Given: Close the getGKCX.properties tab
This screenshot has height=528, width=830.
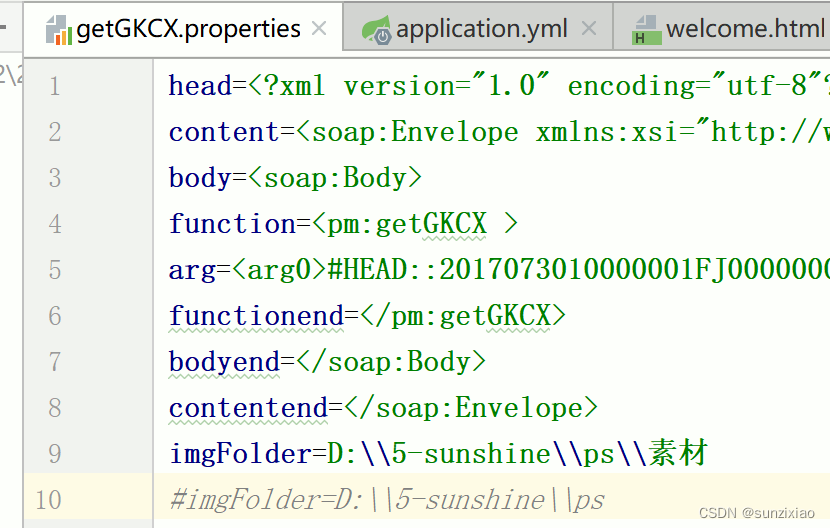Looking at the screenshot, I should (319, 28).
